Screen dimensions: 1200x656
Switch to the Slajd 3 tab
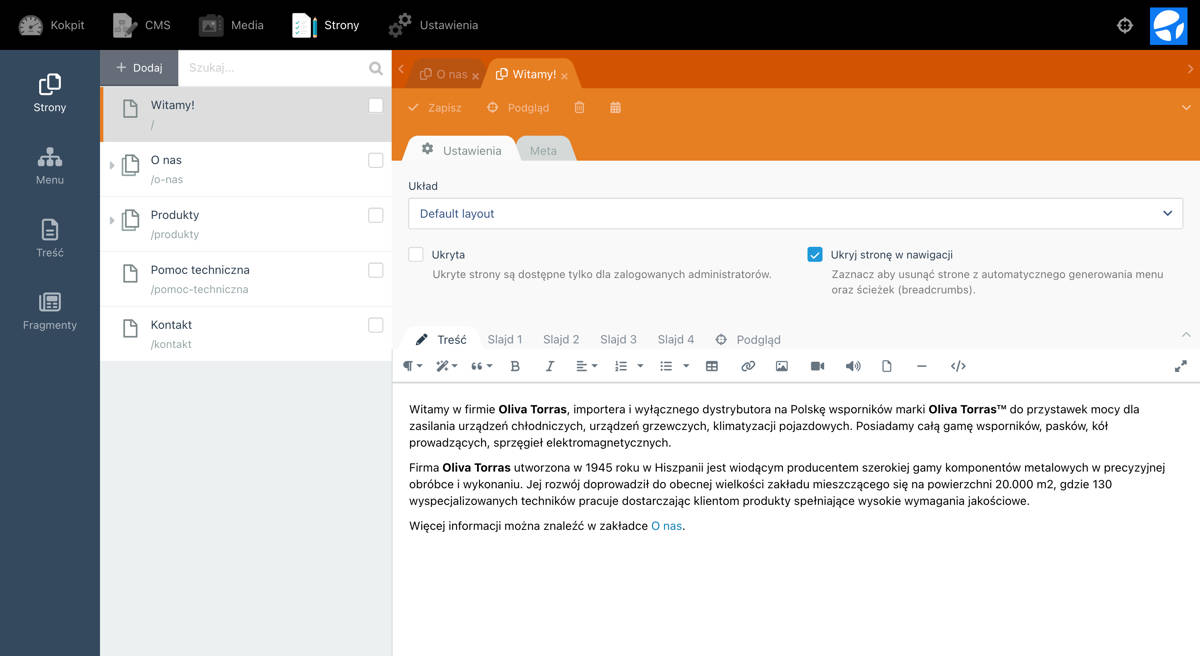pyautogui.click(x=618, y=340)
